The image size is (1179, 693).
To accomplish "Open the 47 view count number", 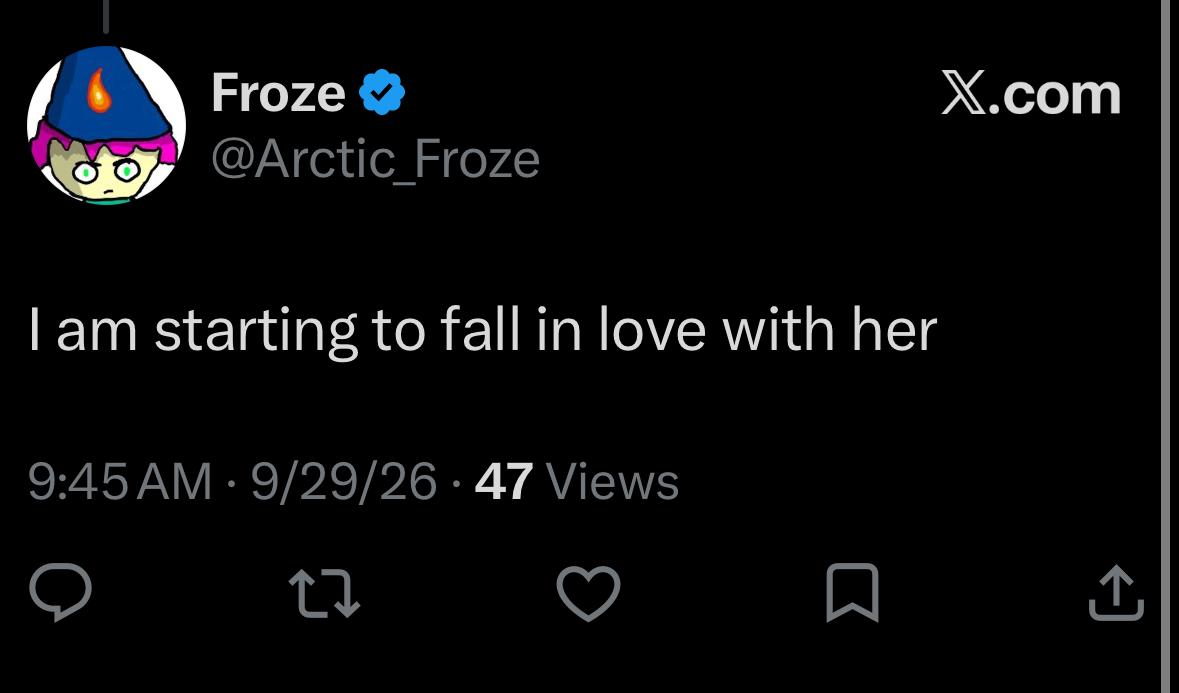I will 504,481.
